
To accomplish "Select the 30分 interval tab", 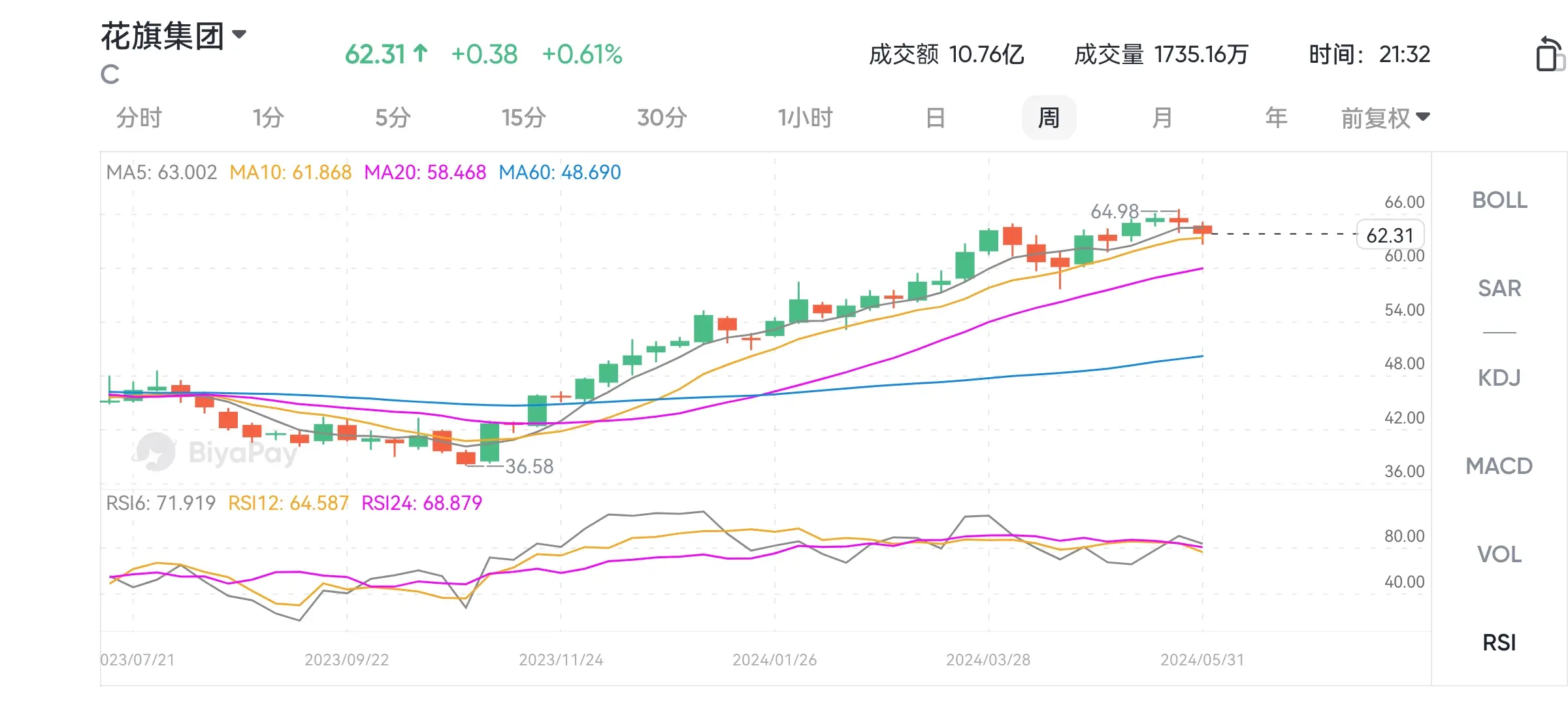I will [x=662, y=118].
